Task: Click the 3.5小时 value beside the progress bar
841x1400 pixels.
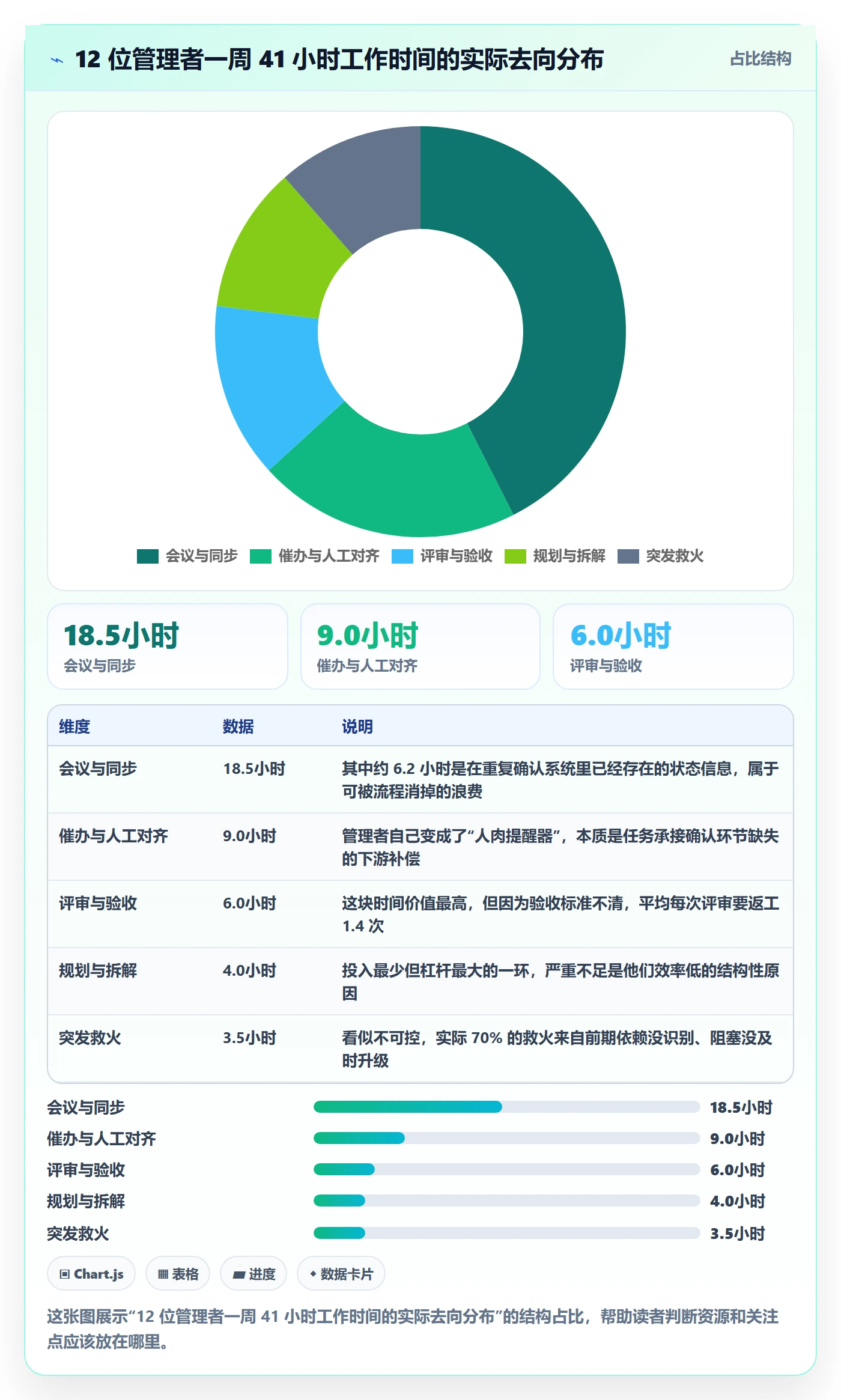Action: (x=738, y=1234)
